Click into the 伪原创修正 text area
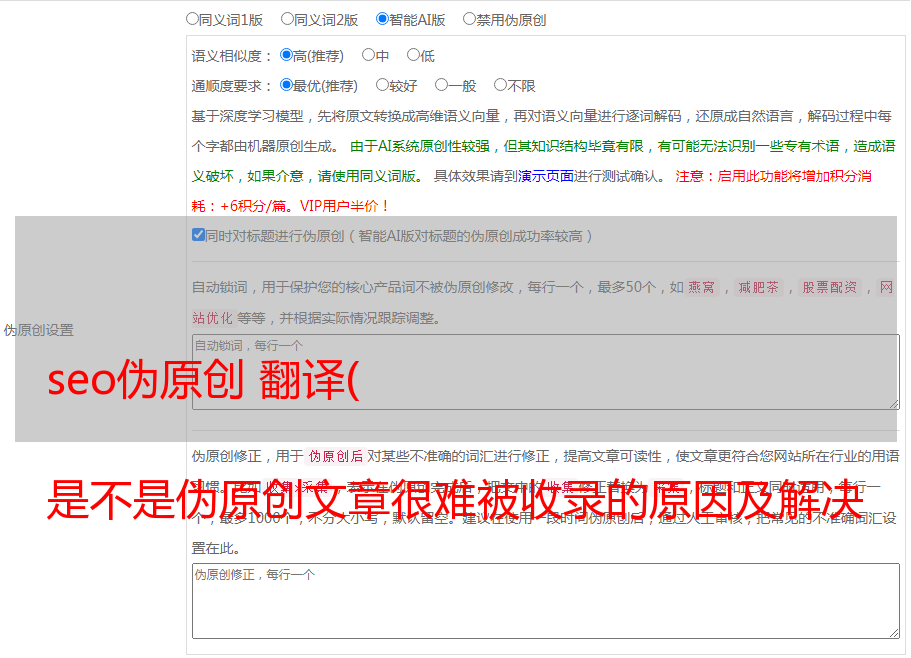This screenshot has height=658, width=911. point(546,601)
